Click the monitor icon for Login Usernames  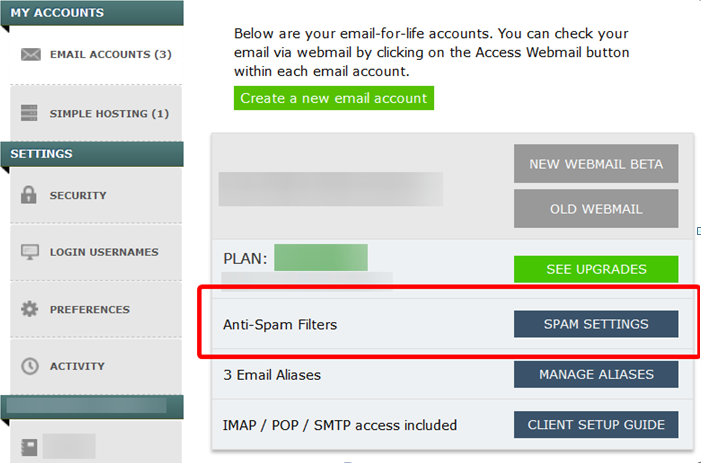point(30,252)
